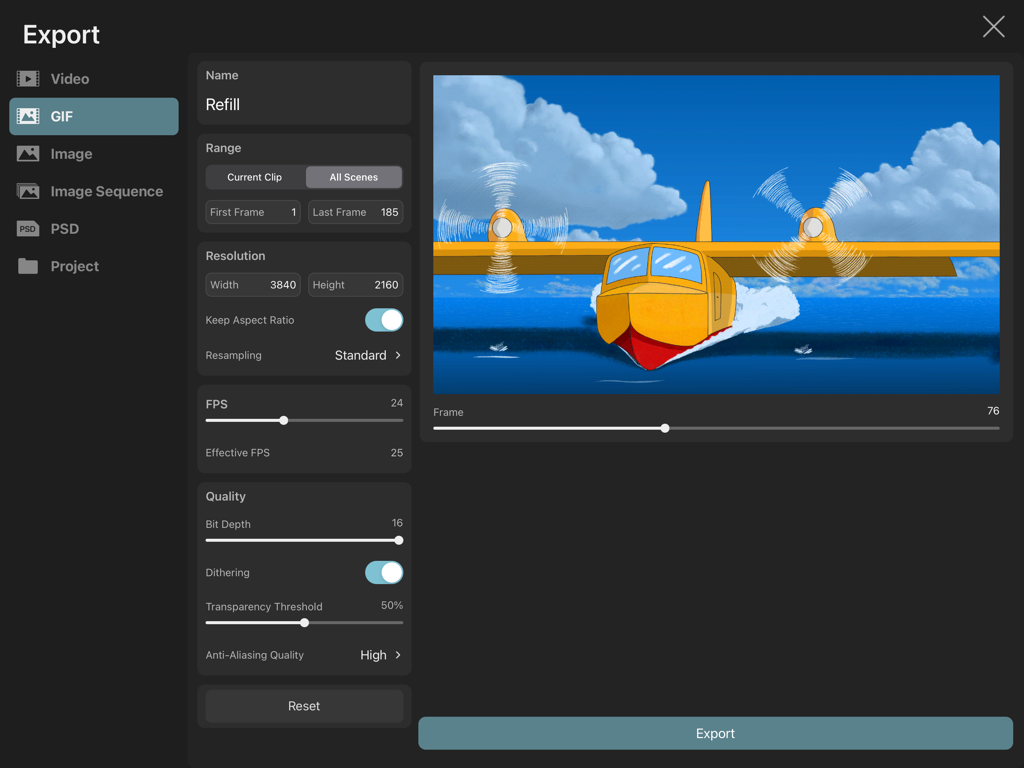Click the filmstrip icon beside Image Sequence
Image resolution: width=1024 pixels, height=768 pixels.
tap(30, 190)
